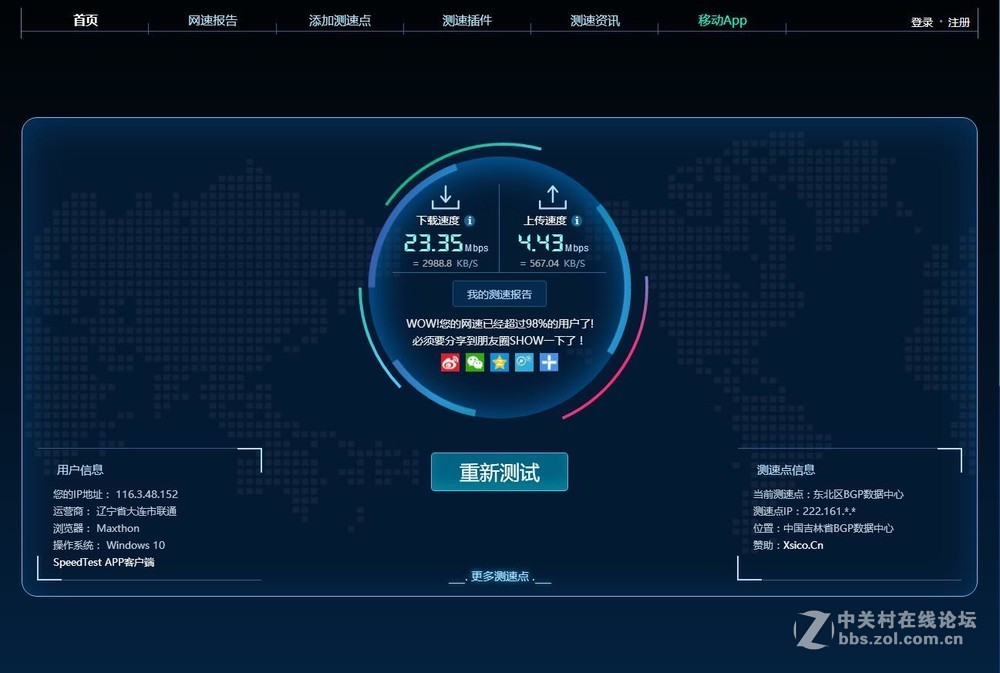
Task: Click the plus more-share icon
Action: click(549, 362)
